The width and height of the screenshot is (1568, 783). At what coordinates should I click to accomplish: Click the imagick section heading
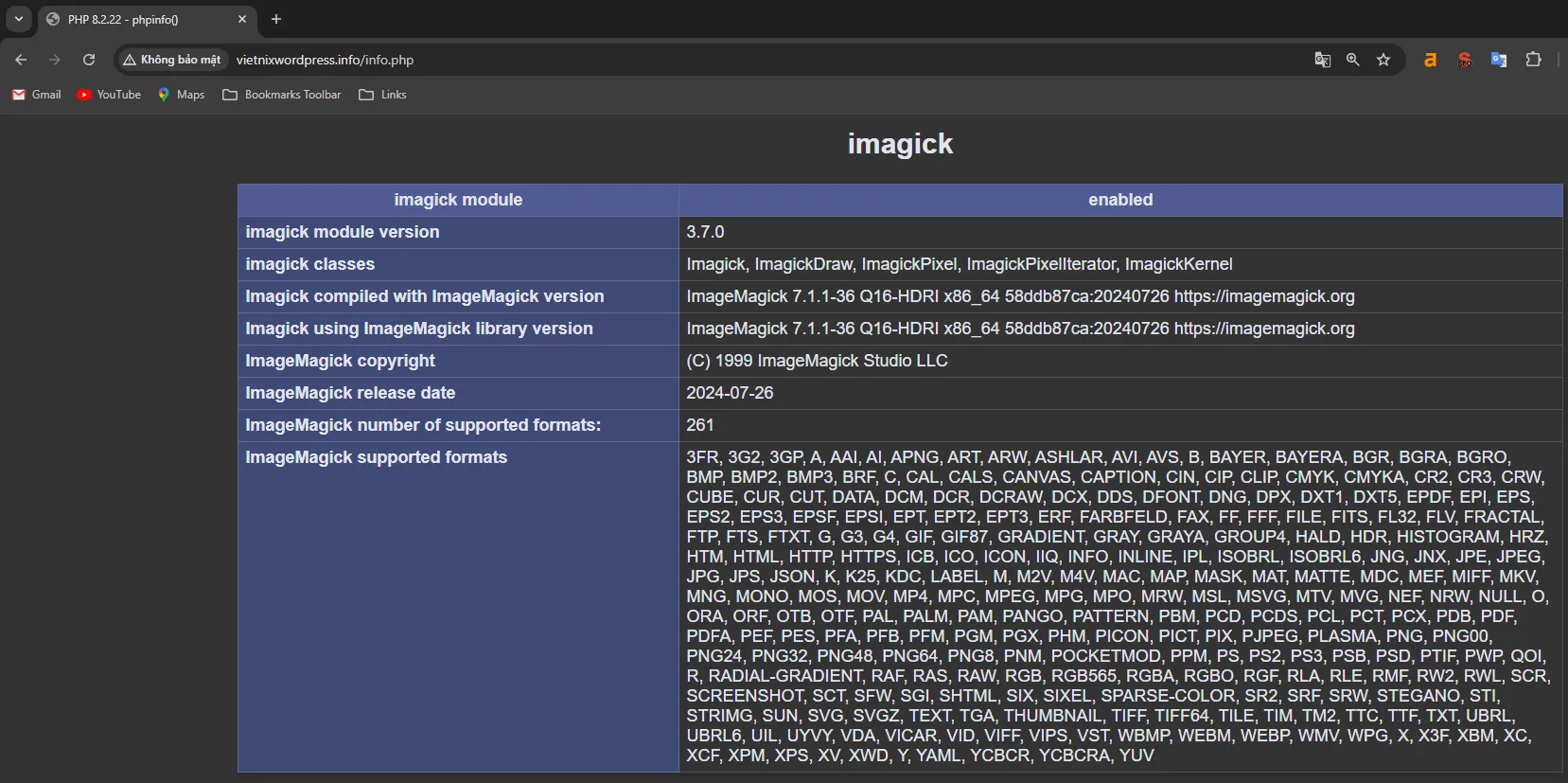[900, 144]
